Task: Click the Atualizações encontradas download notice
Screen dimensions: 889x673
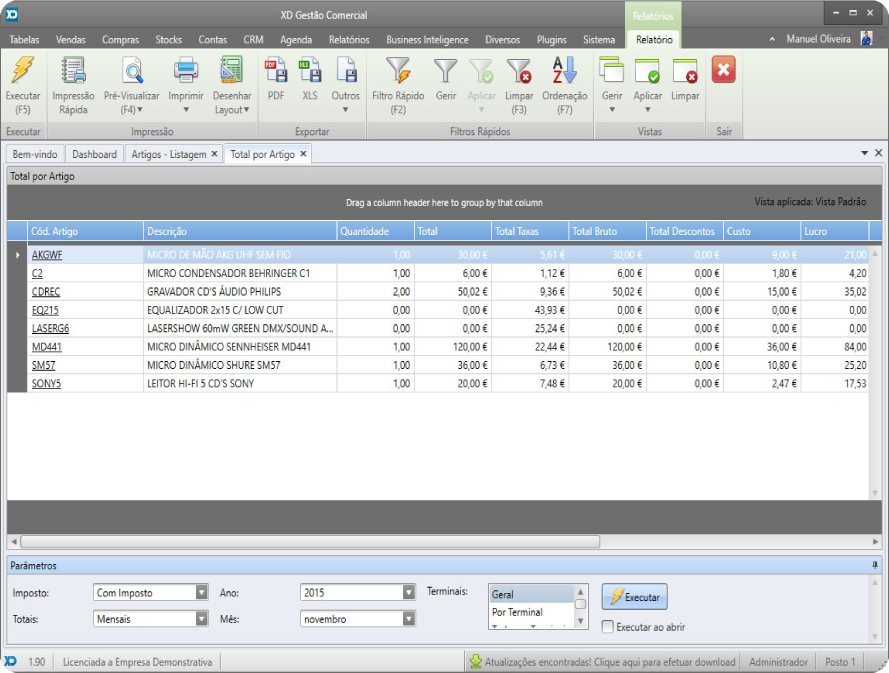Action: point(603,662)
